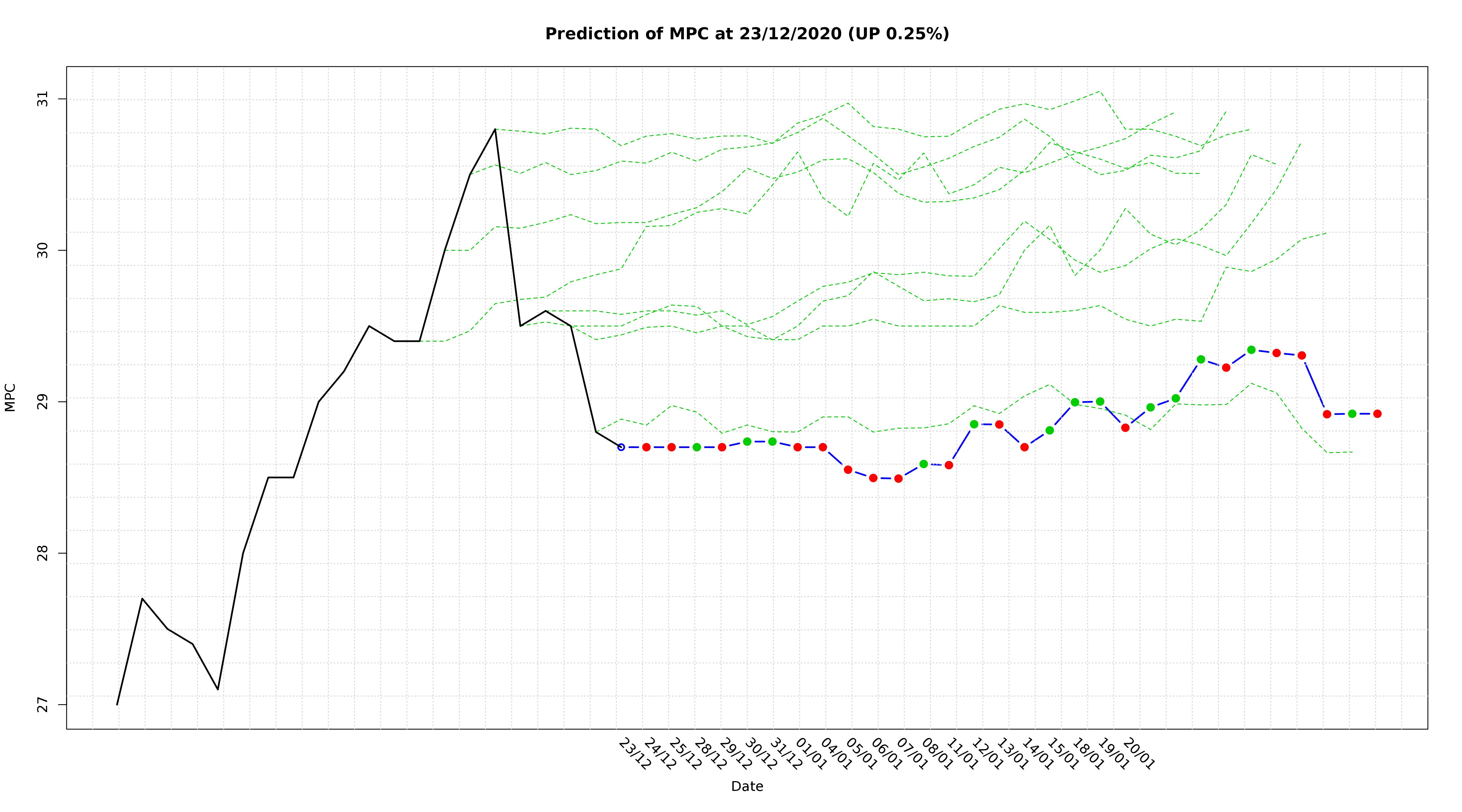Image resolution: width=1462 pixels, height=812 pixels.
Task: Click the green dot above the 12/01 label
Action: click(x=974, y=424)
